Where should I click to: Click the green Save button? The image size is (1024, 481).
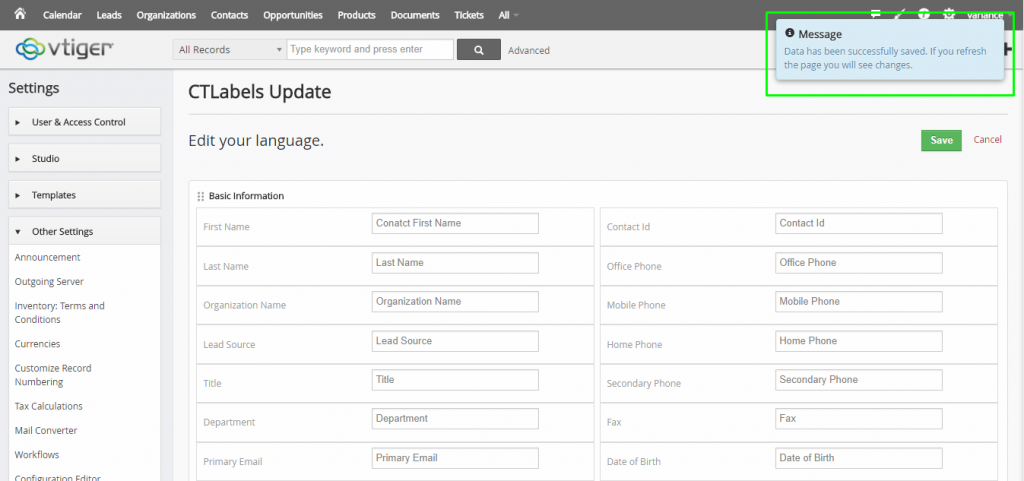[941, 140]
